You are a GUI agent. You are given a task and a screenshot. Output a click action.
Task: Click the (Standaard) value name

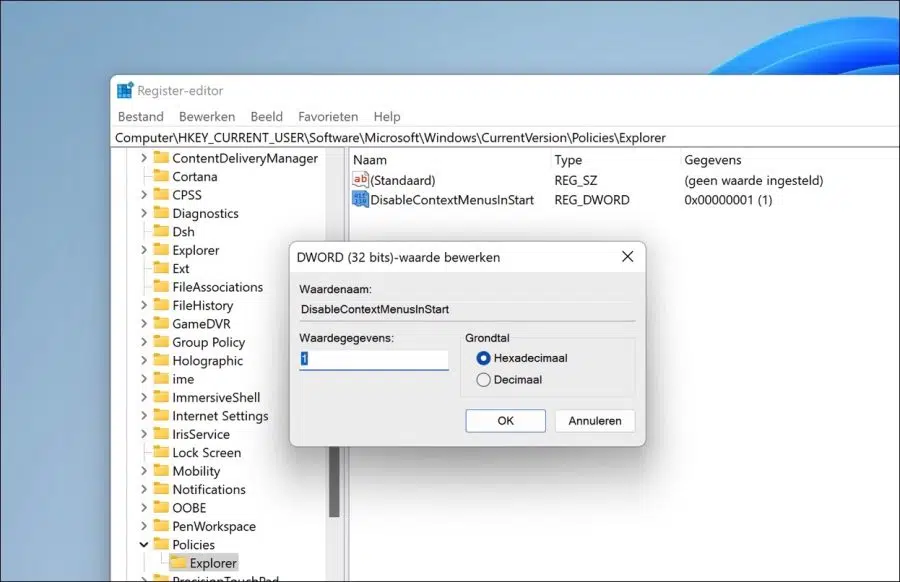402,180
